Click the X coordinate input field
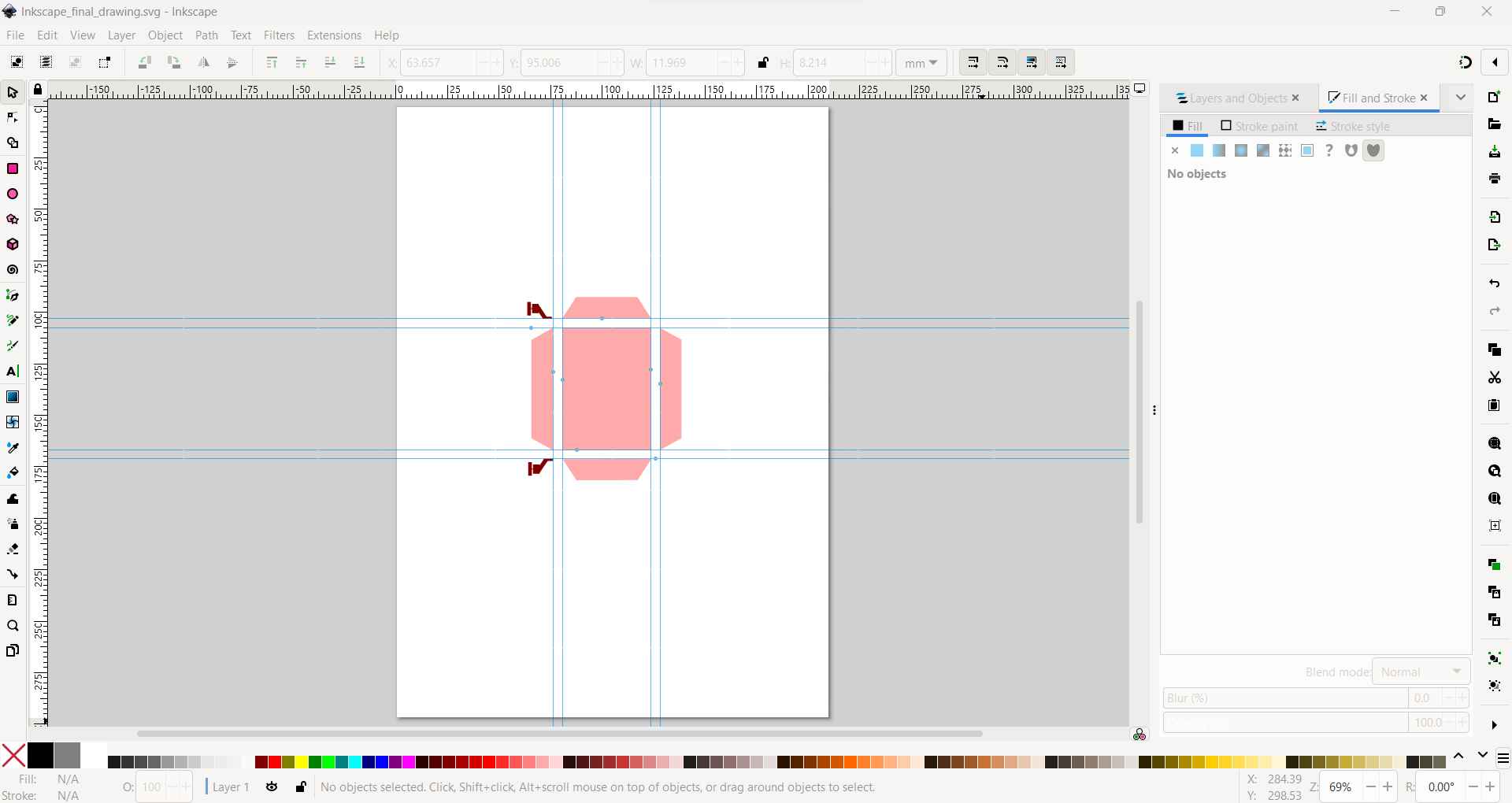Image resolution: width=1512 pixels, height=803 pixels. tap(438, 63)
